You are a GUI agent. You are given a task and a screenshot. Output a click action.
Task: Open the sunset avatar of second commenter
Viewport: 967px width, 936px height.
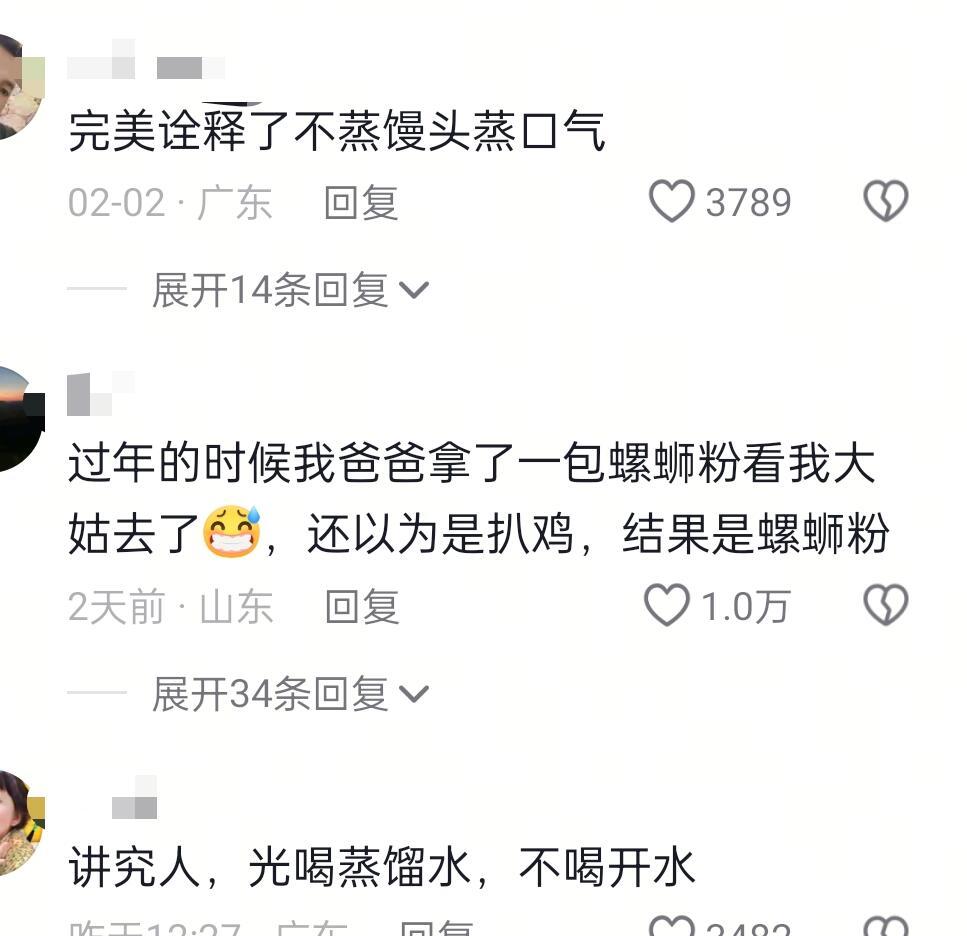point(22,419)
